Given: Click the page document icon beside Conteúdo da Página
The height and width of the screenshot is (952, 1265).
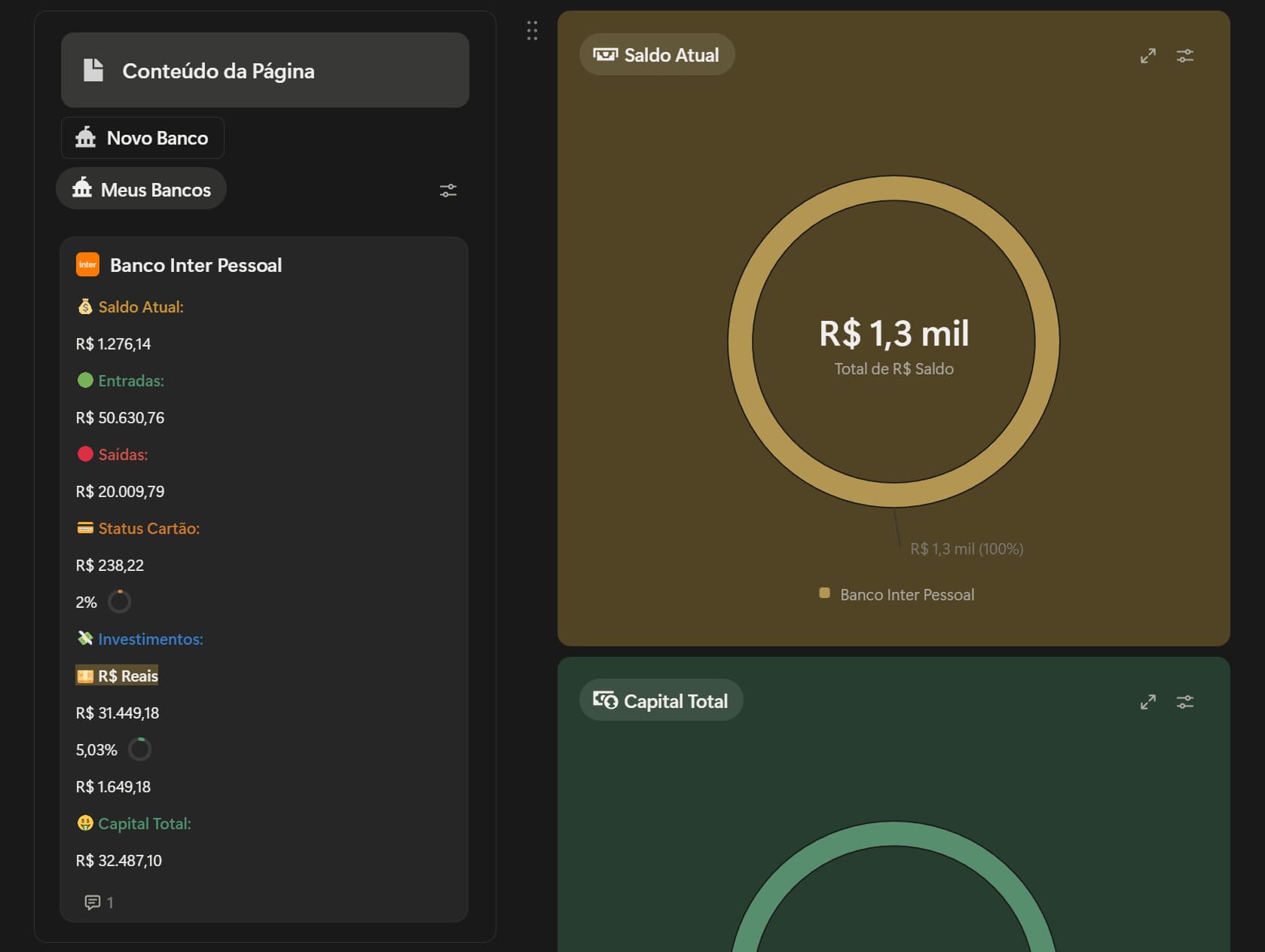Looking at the screenshot, I should click(x=93, y=70).
